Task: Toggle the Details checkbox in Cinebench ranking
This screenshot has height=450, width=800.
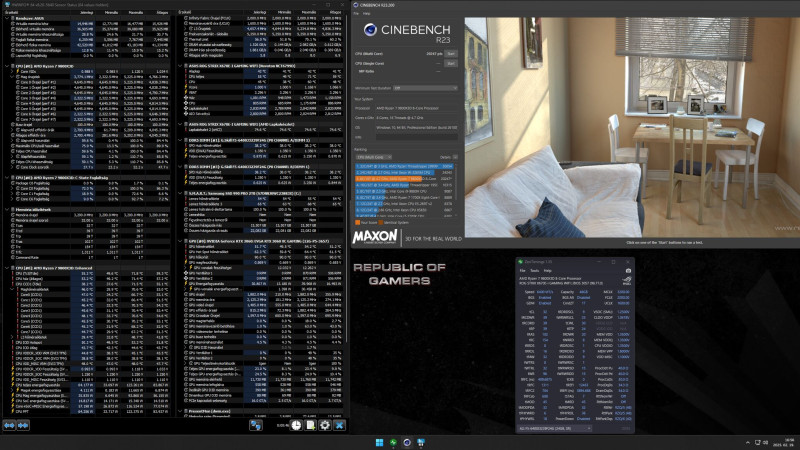Action: click(455, 157)
